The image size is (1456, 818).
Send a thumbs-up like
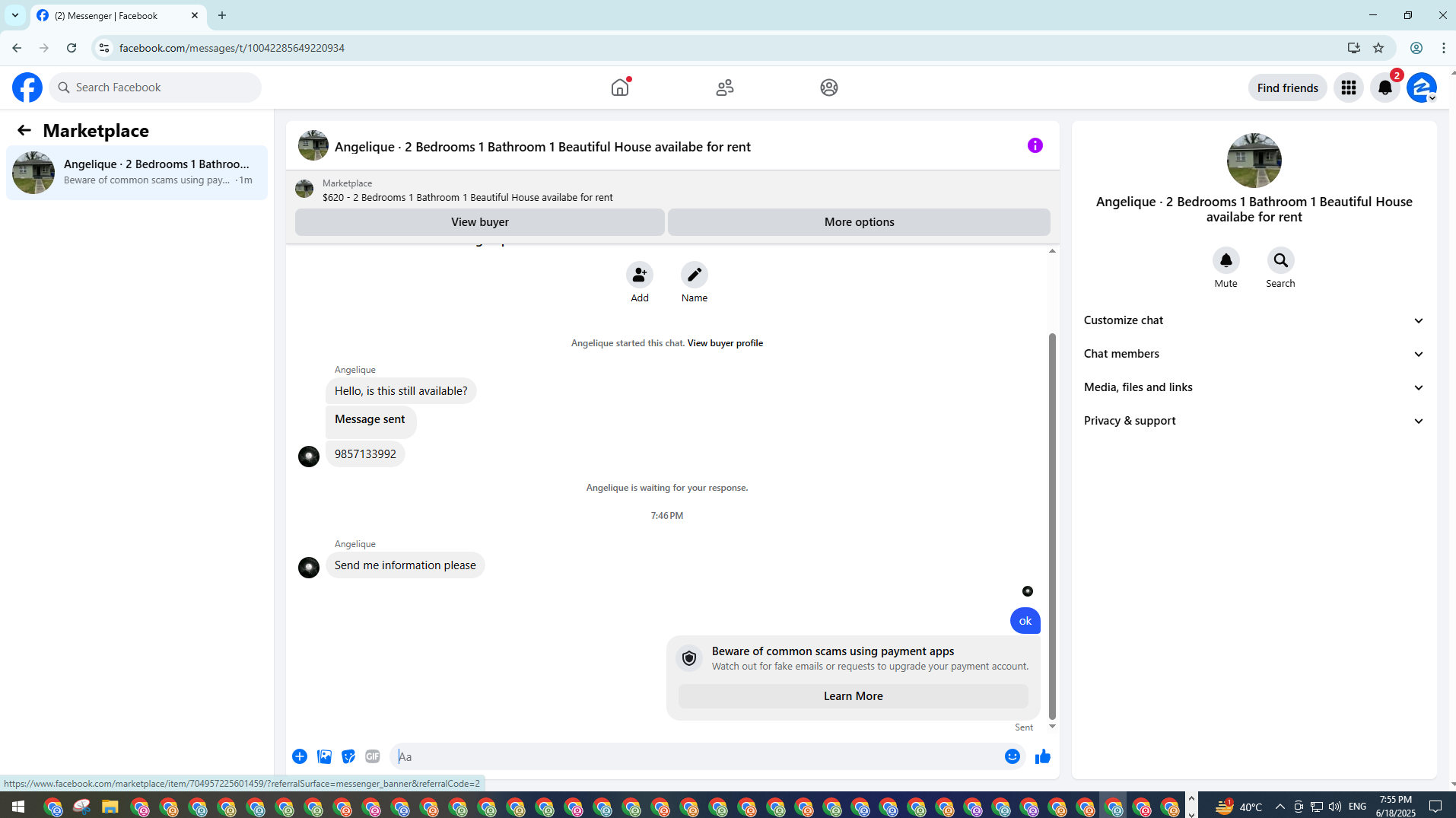coord(1043,756)
